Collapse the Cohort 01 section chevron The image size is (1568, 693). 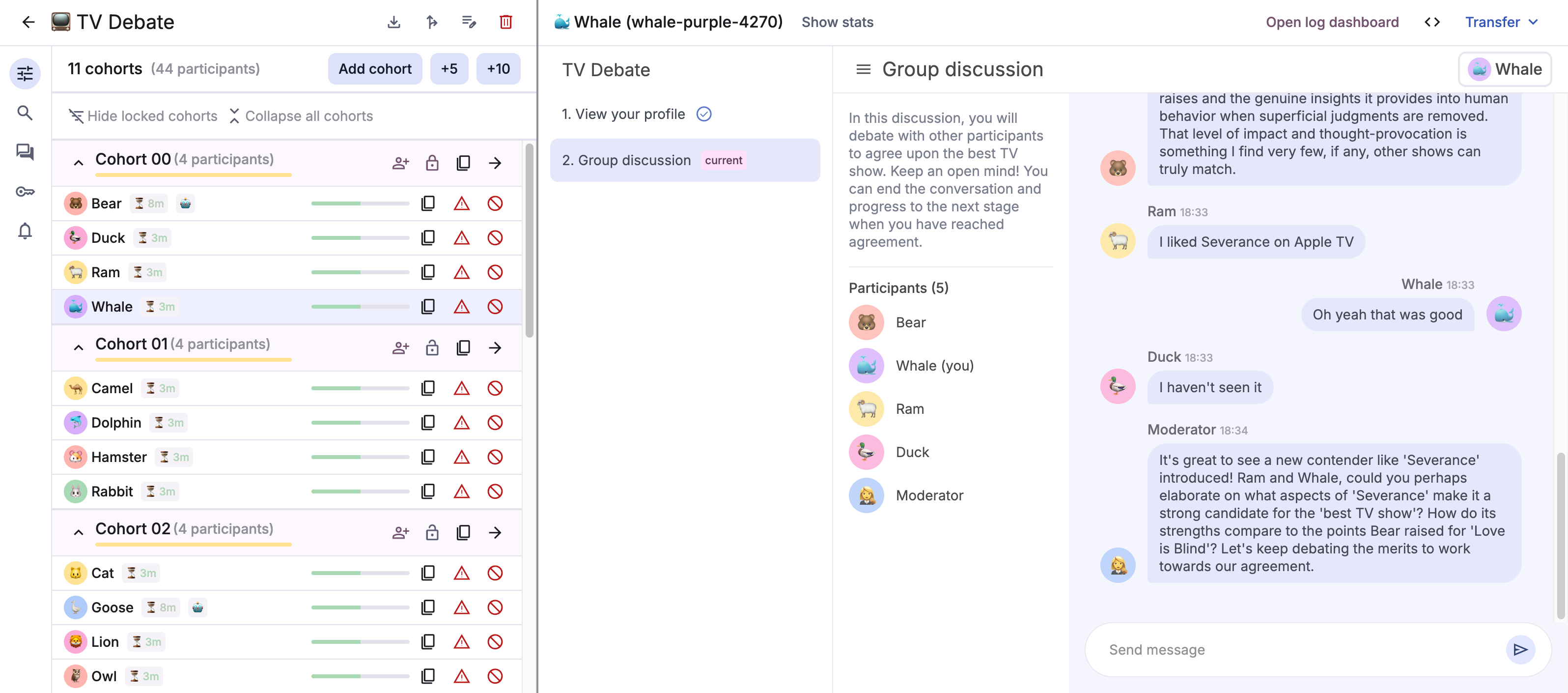point(79,347)
